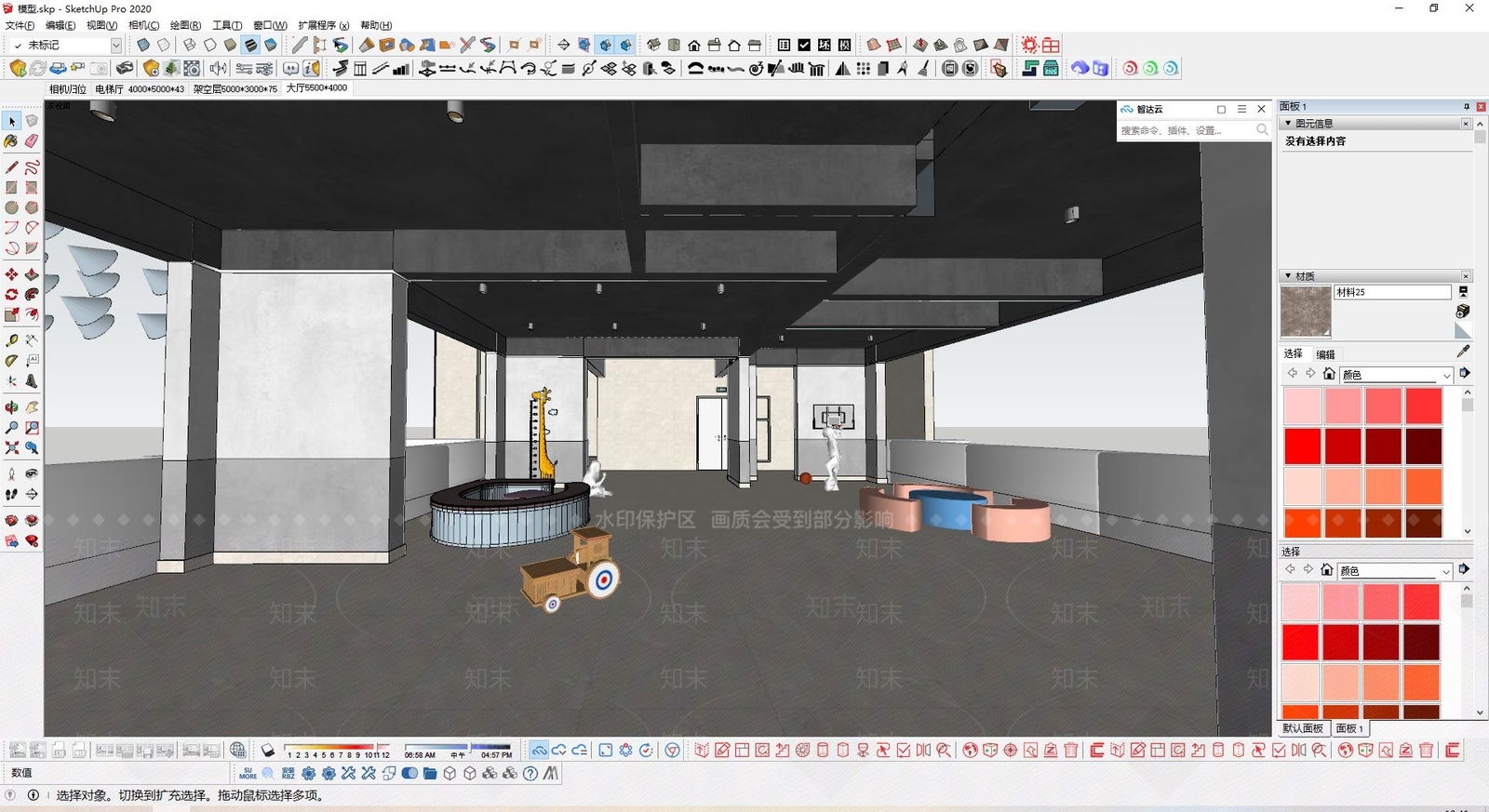Screen dimensions: 1489x812
Task: Collapse the 图元信息 panel section
Action: 1288,123
